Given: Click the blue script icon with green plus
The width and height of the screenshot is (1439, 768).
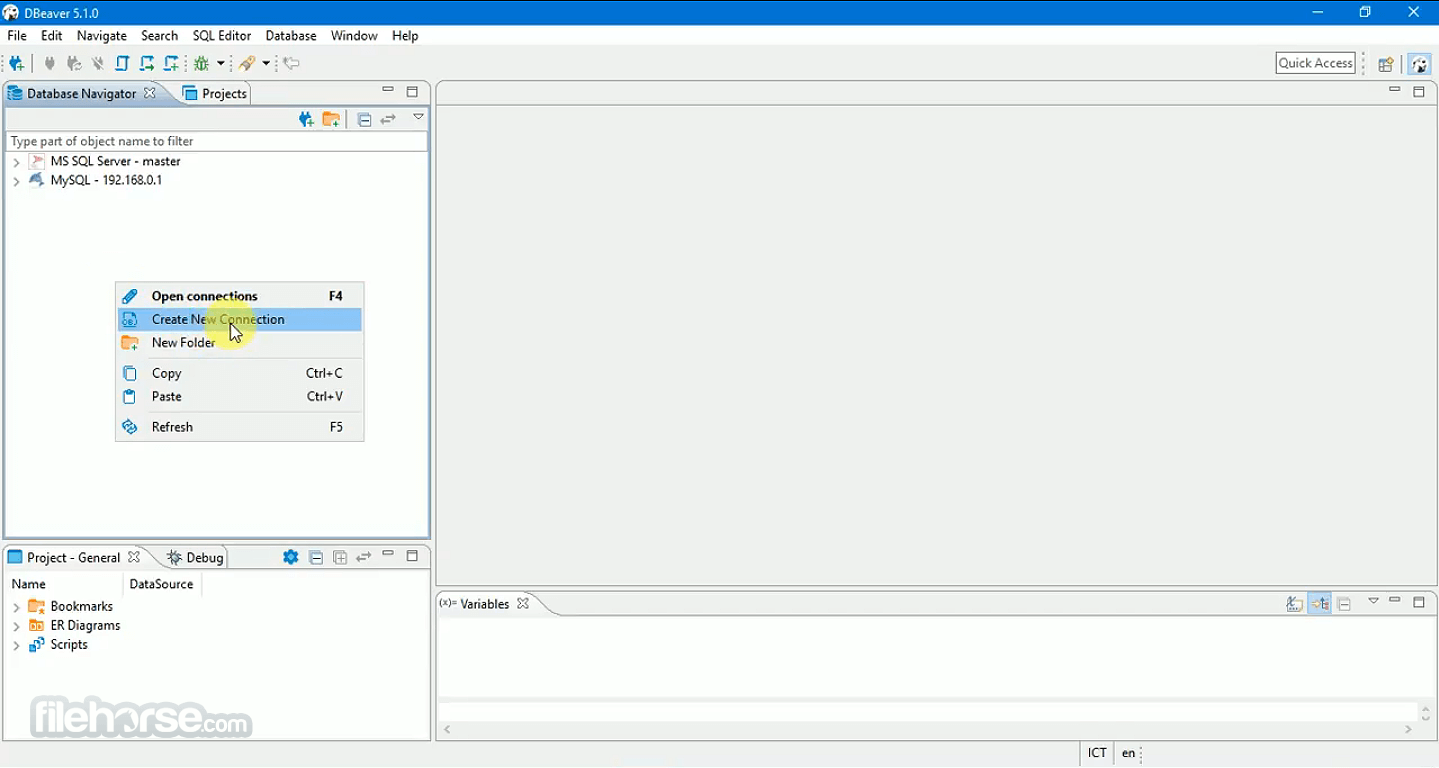Looking at the screenshot, I should (172, 63).
